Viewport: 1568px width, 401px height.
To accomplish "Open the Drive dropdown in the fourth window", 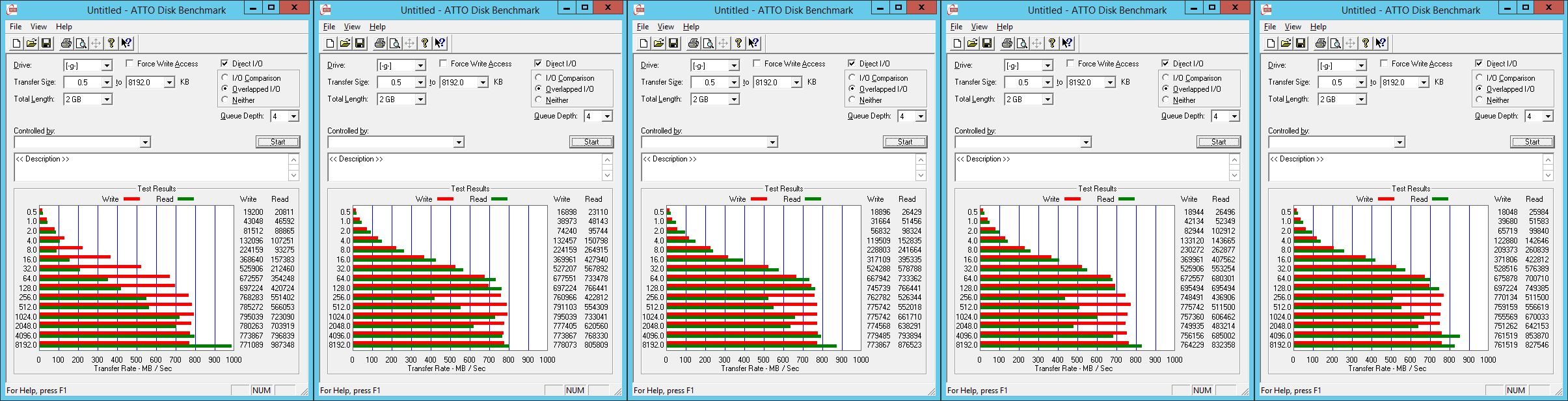I will click(1048, 66).
